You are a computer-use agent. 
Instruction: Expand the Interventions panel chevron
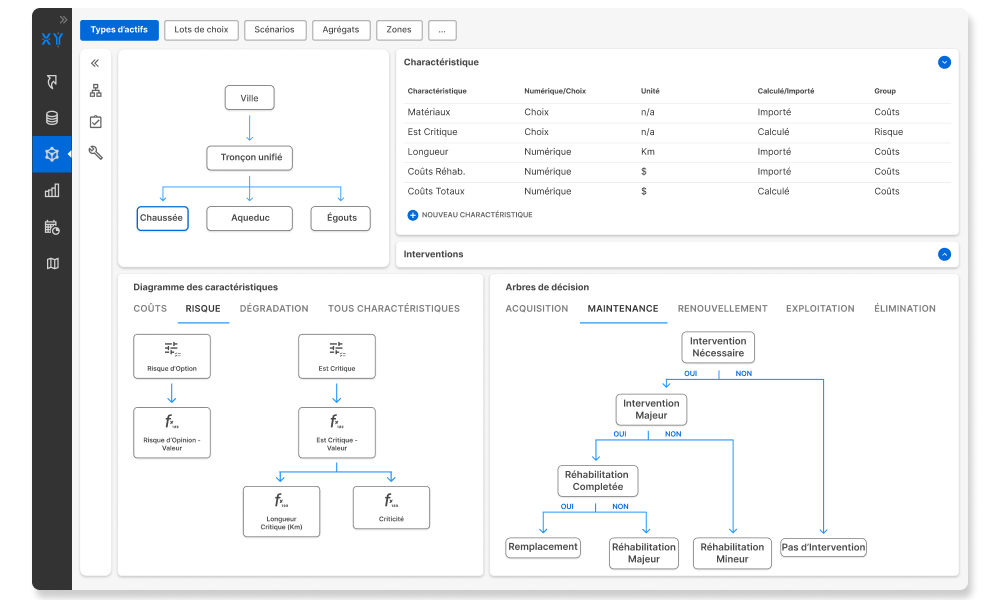945,254
